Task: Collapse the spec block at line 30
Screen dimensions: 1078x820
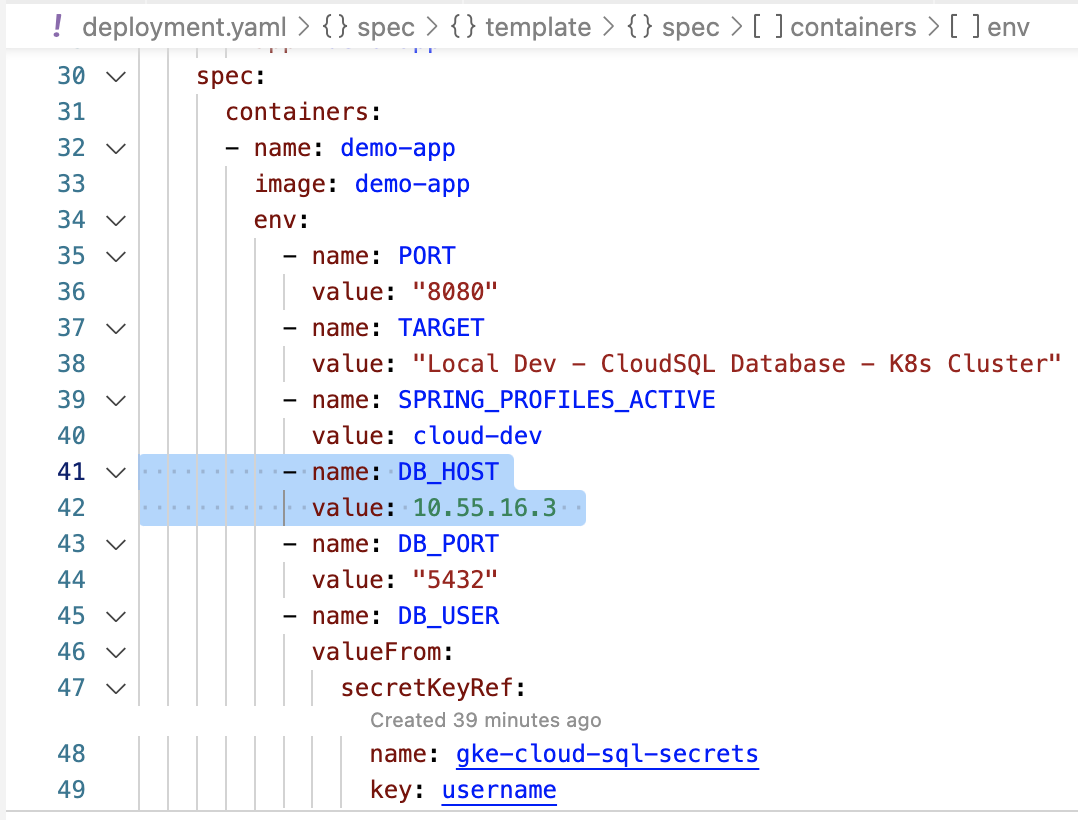Action: 116,76
